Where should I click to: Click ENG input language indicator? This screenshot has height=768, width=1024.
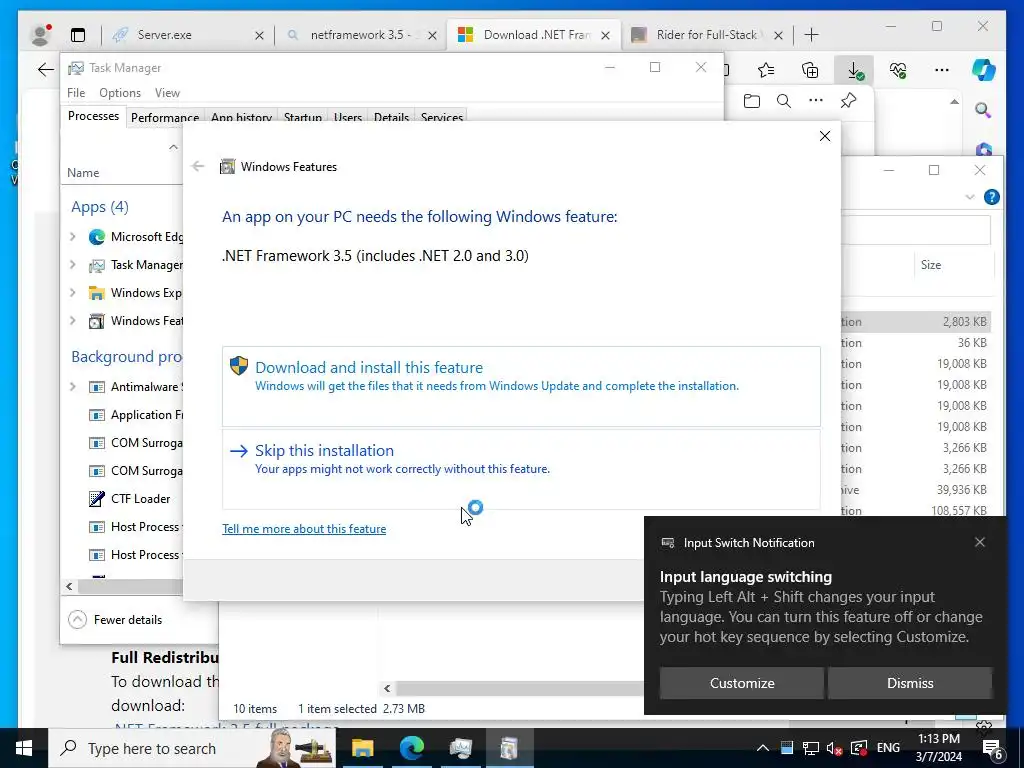(888, 748)
